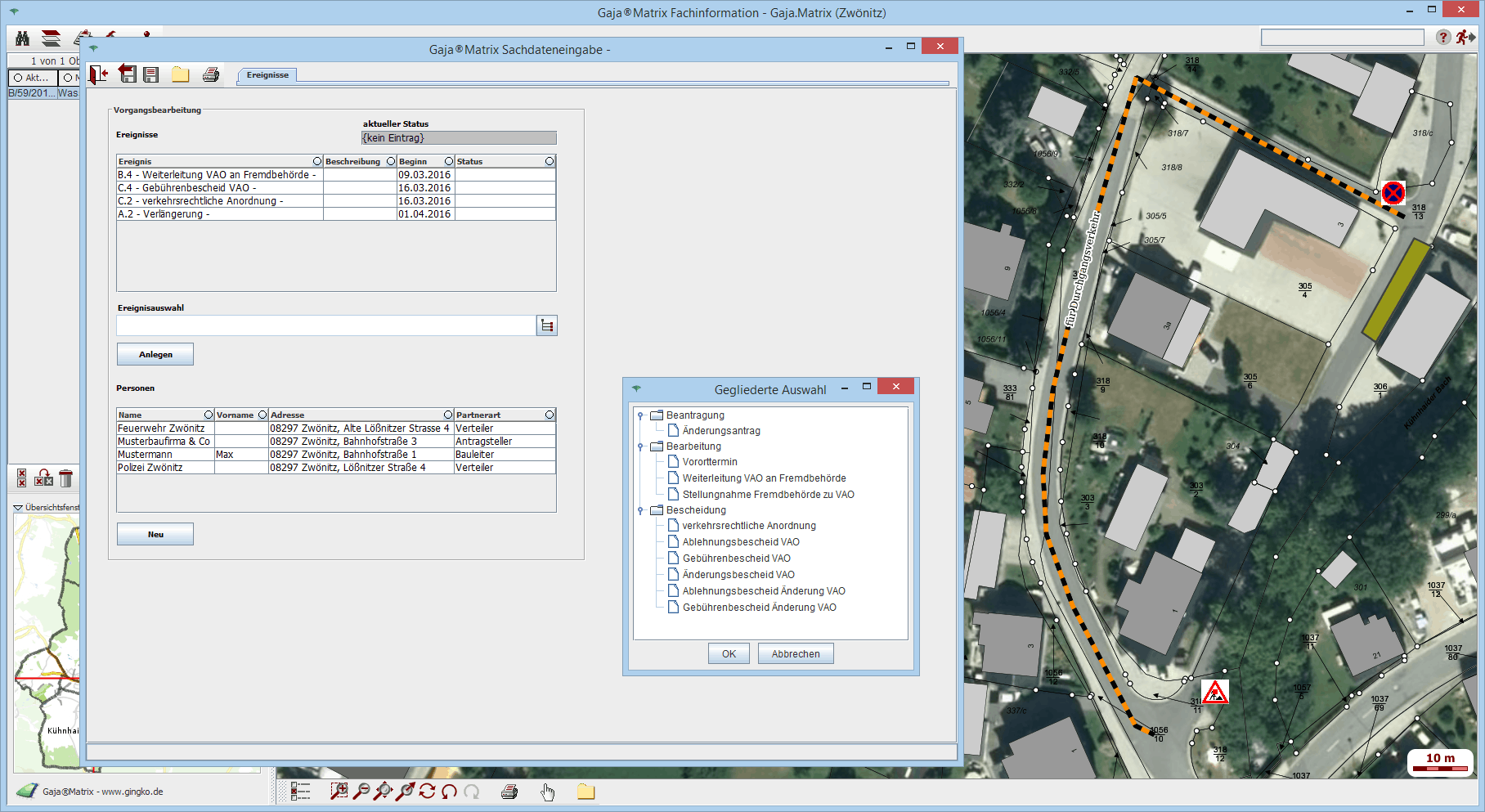Click OK in Gegliederte Auswahl dialog
This screenshot has height=812, width=1485.
pos(729,654)
